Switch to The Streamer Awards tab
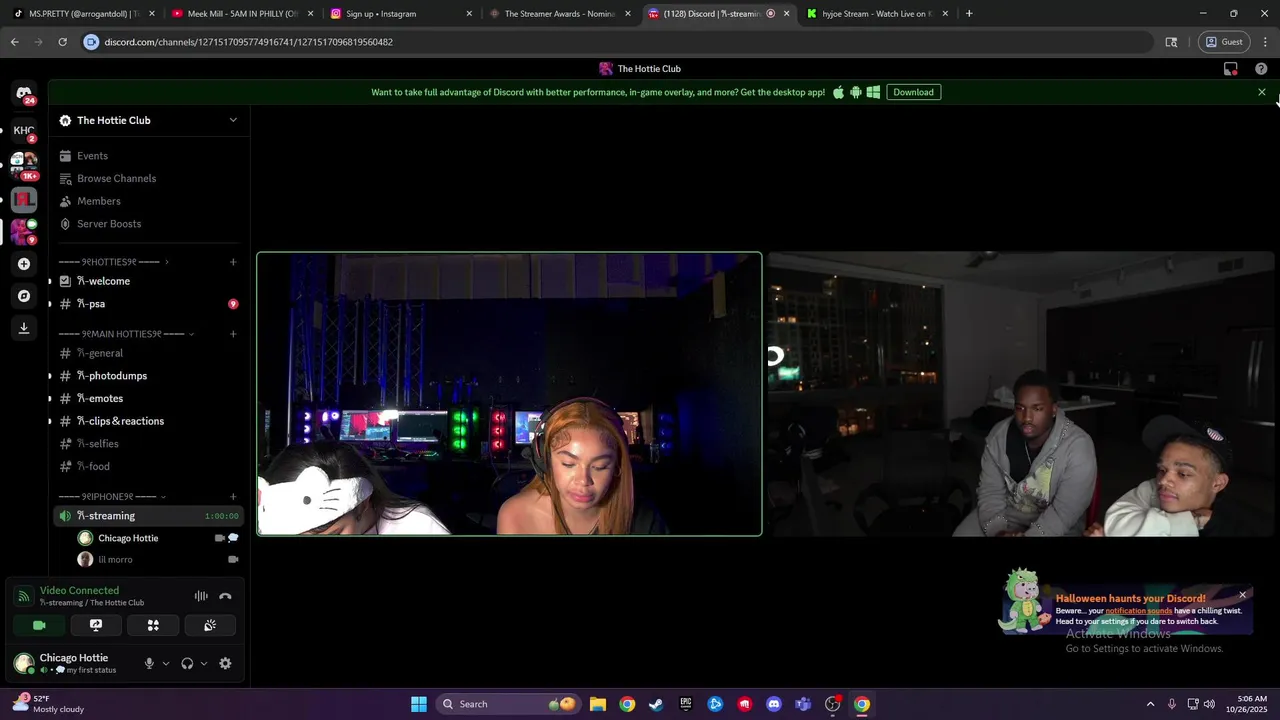Viewport: 1280px width, 720px height. [558, 14]
